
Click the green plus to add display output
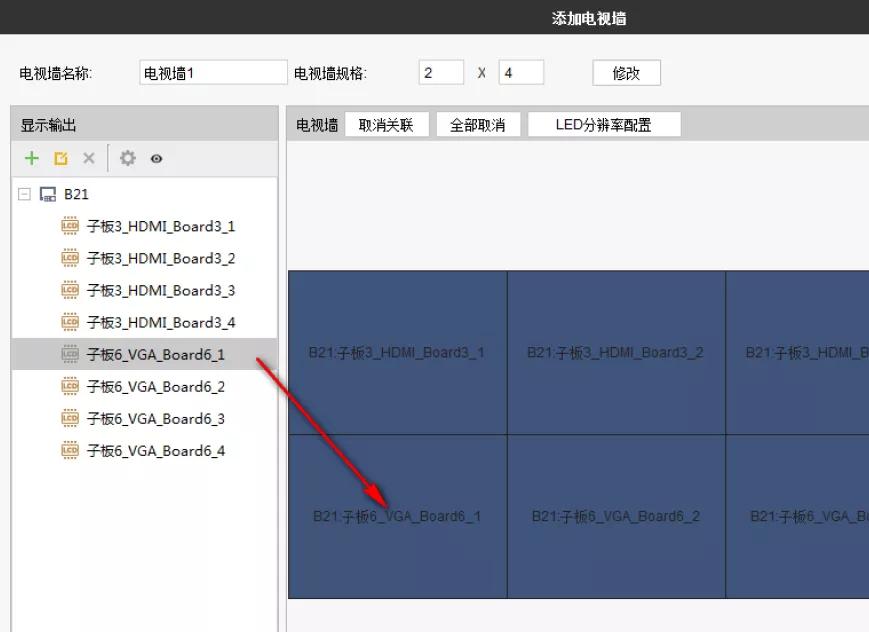pyautogui.click(x=31, y=157)
